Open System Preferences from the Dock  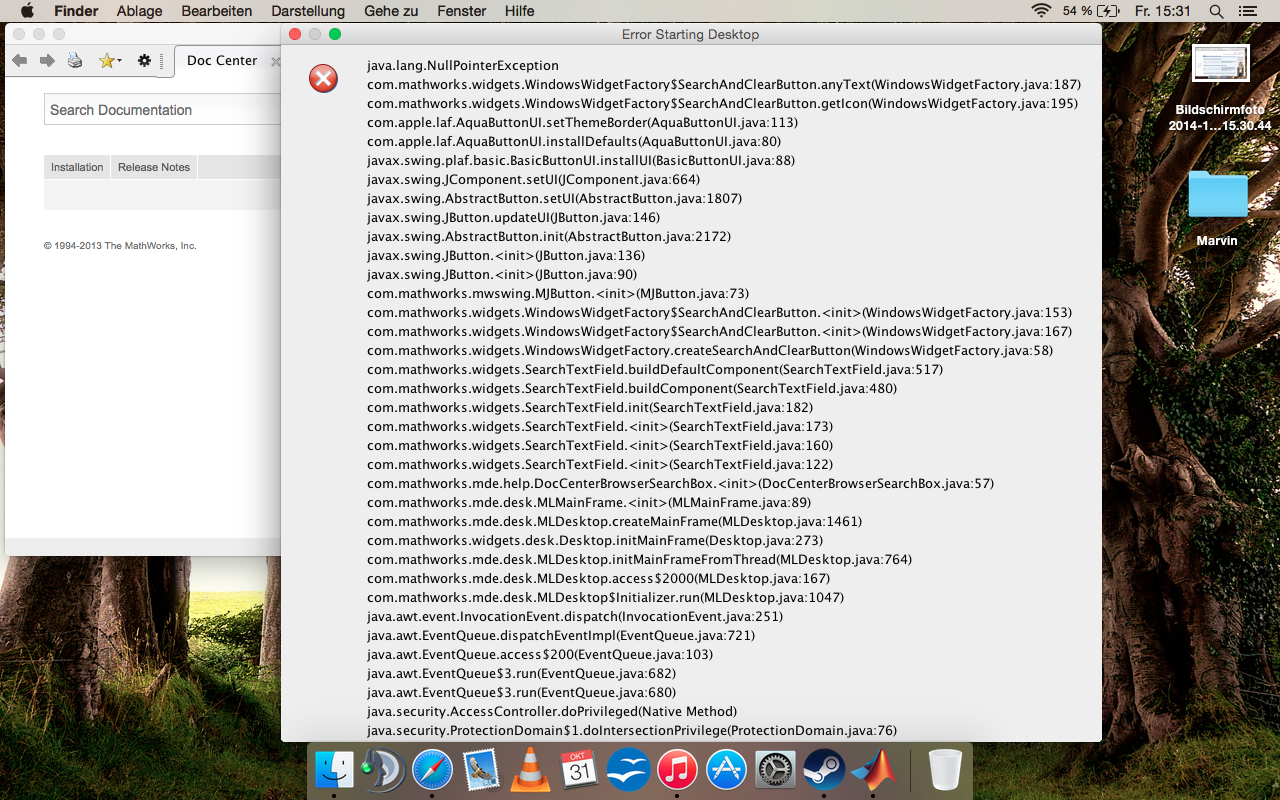775,770
